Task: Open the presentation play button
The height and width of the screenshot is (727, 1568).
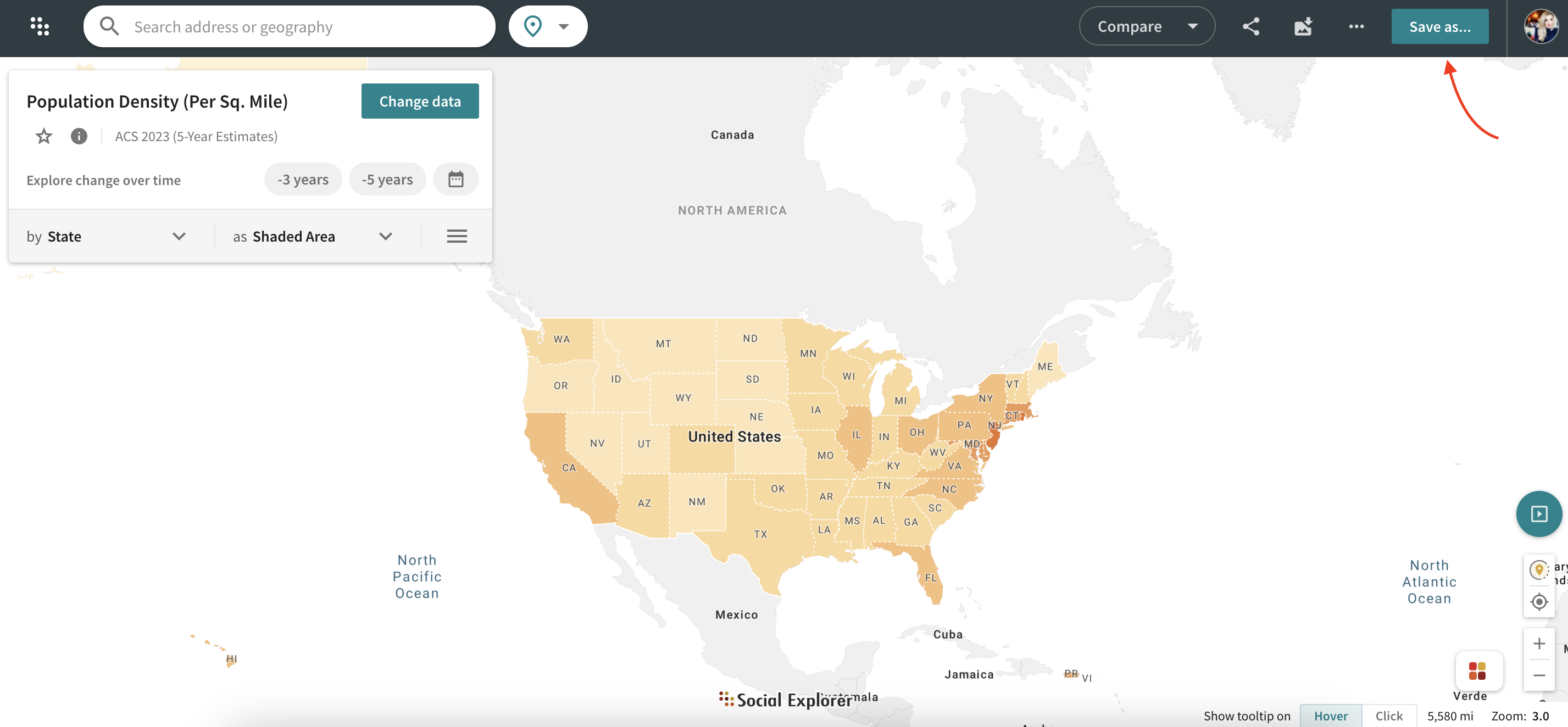Action: [1538, 513]
